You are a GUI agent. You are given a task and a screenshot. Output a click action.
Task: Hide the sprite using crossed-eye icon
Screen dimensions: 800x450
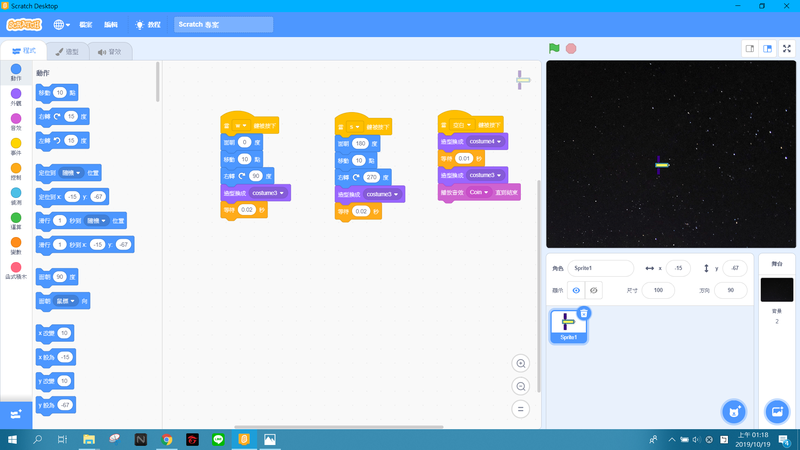coord(593,290)
